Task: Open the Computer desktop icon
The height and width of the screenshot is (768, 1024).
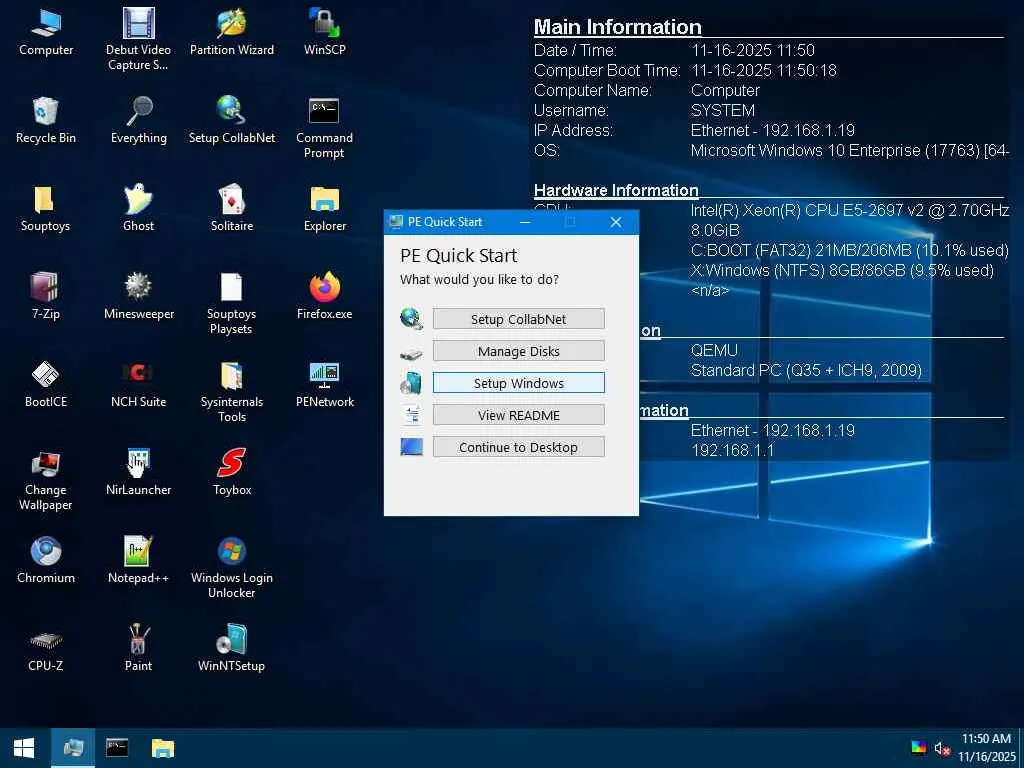Action: click(46, 33)
